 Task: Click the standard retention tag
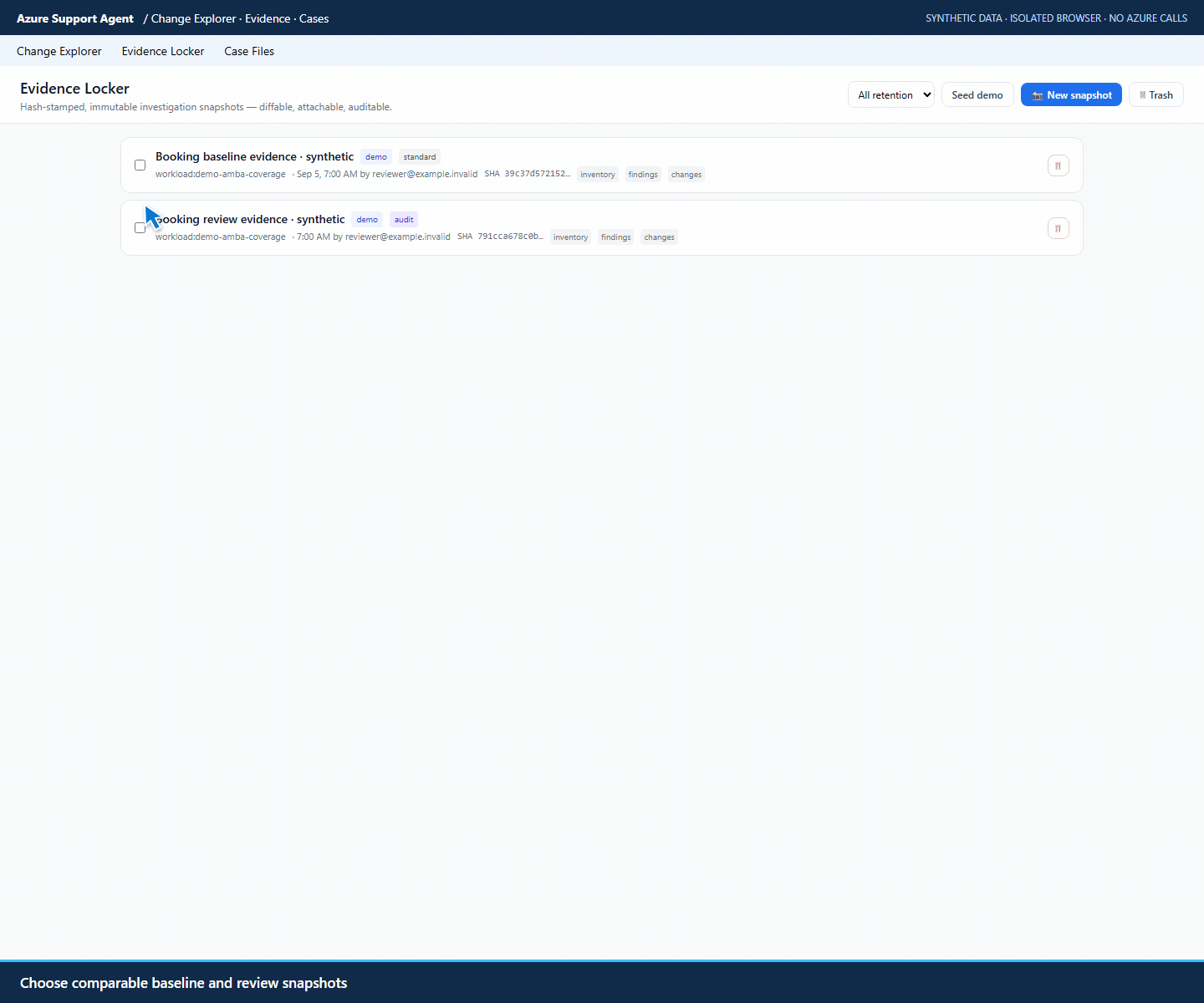click(x=420, y=157)
